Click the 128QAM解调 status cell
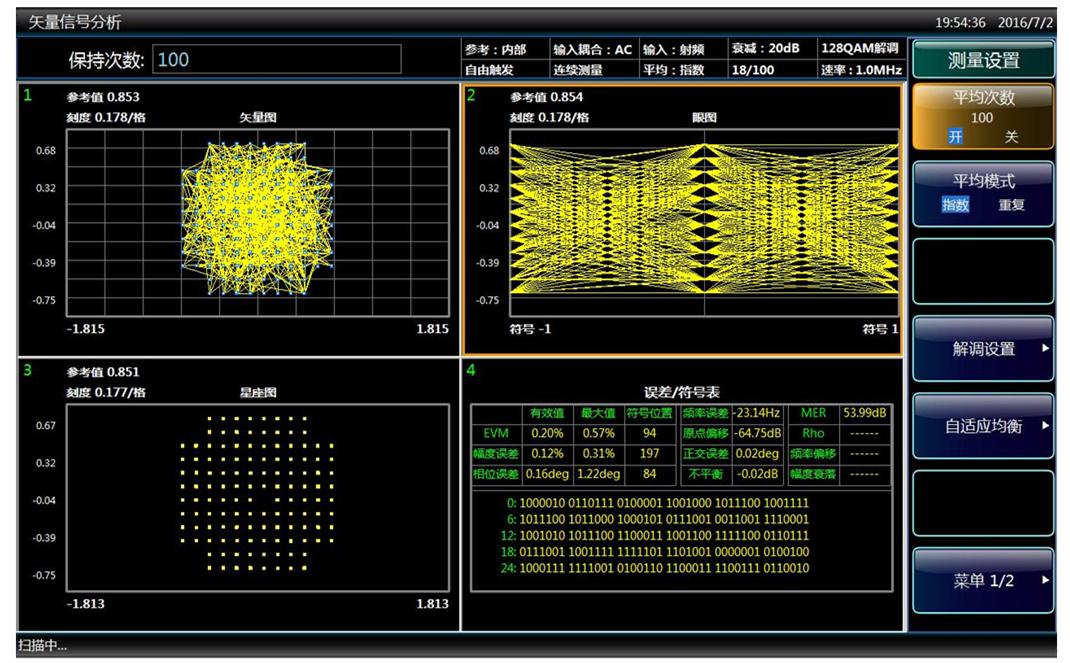Image resolution: width=1070 pixels, height=663 pixels. click(x=860, y=49)
